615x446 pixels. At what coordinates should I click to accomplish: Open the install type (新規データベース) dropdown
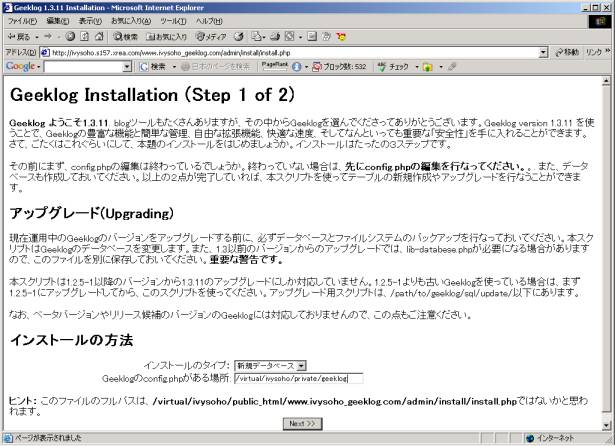click(301, 366)
